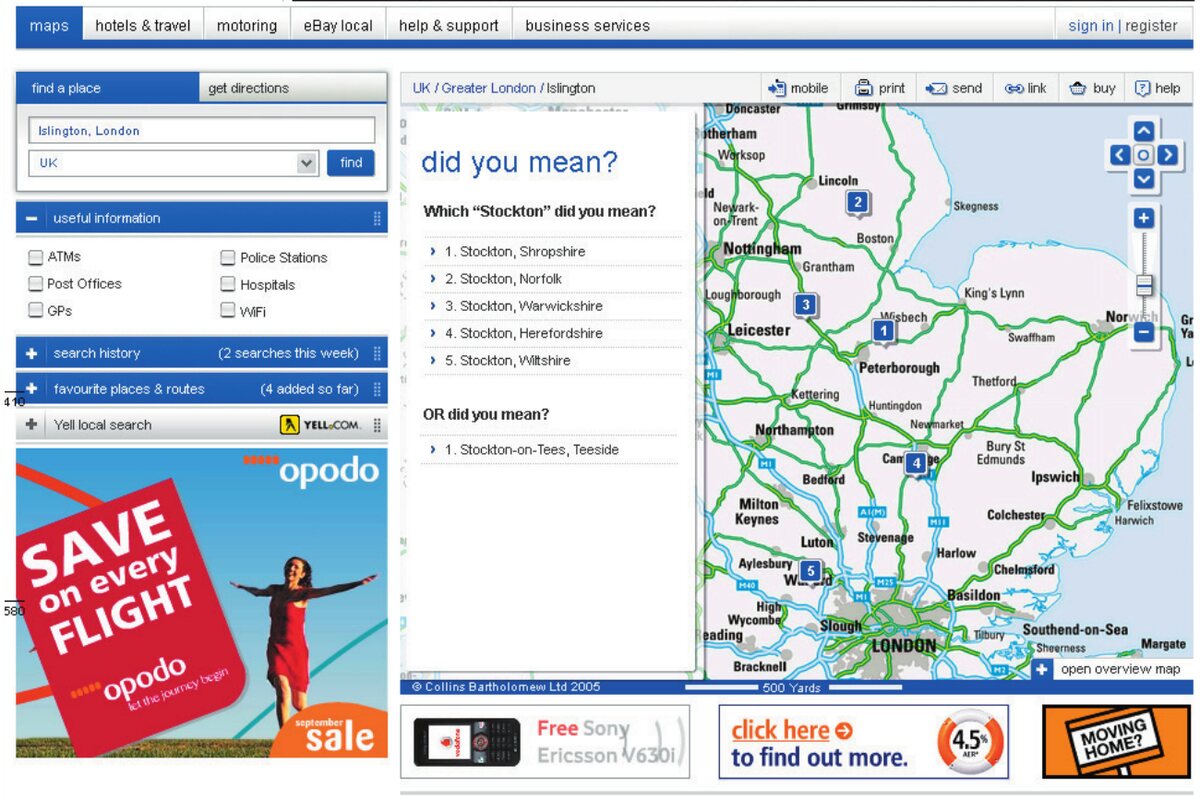Enable the GPs checkbox
Viewport: 1200px width, 800px height.
pos(36,311)
